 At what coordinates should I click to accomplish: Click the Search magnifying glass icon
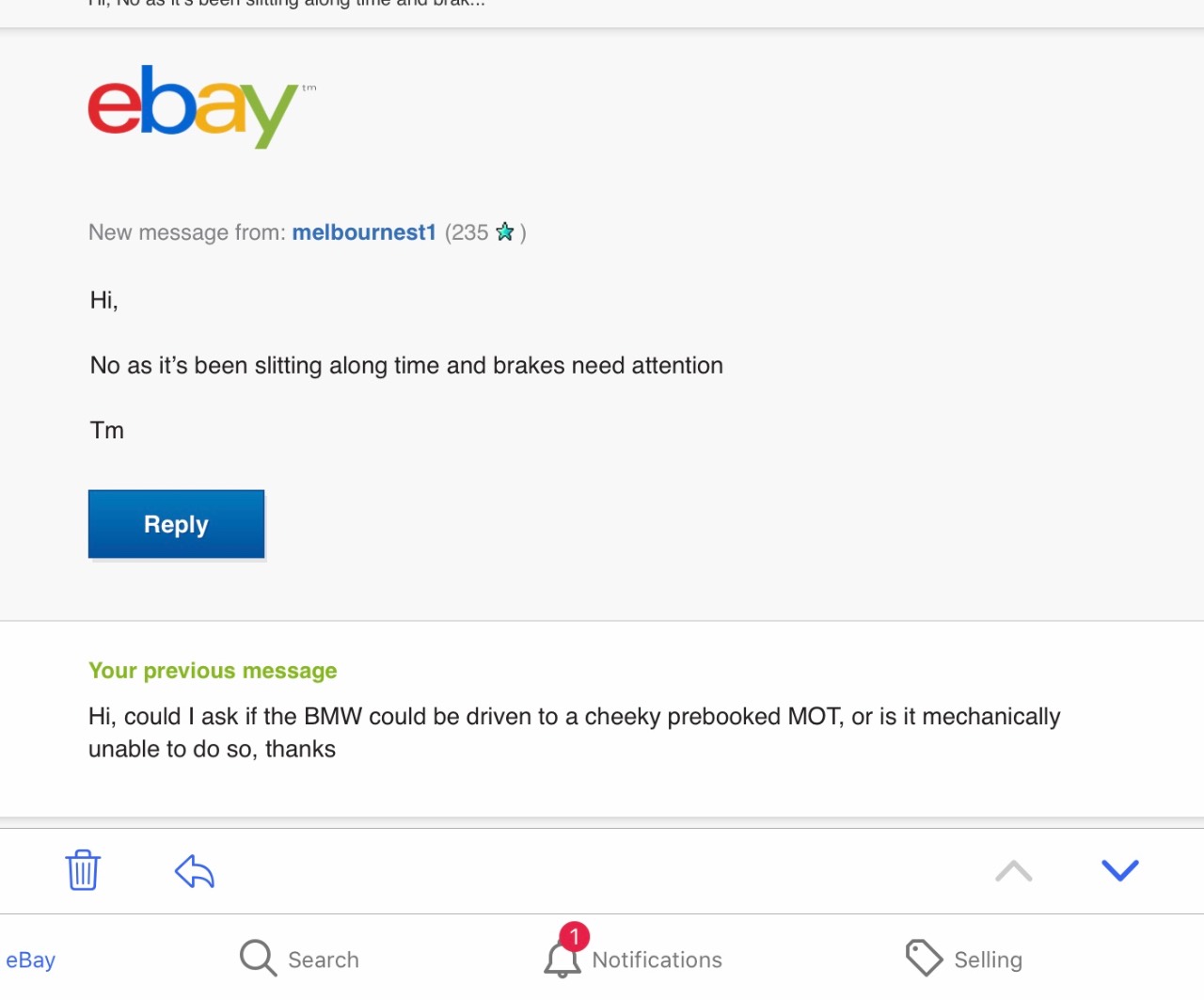tap(258, 958)
